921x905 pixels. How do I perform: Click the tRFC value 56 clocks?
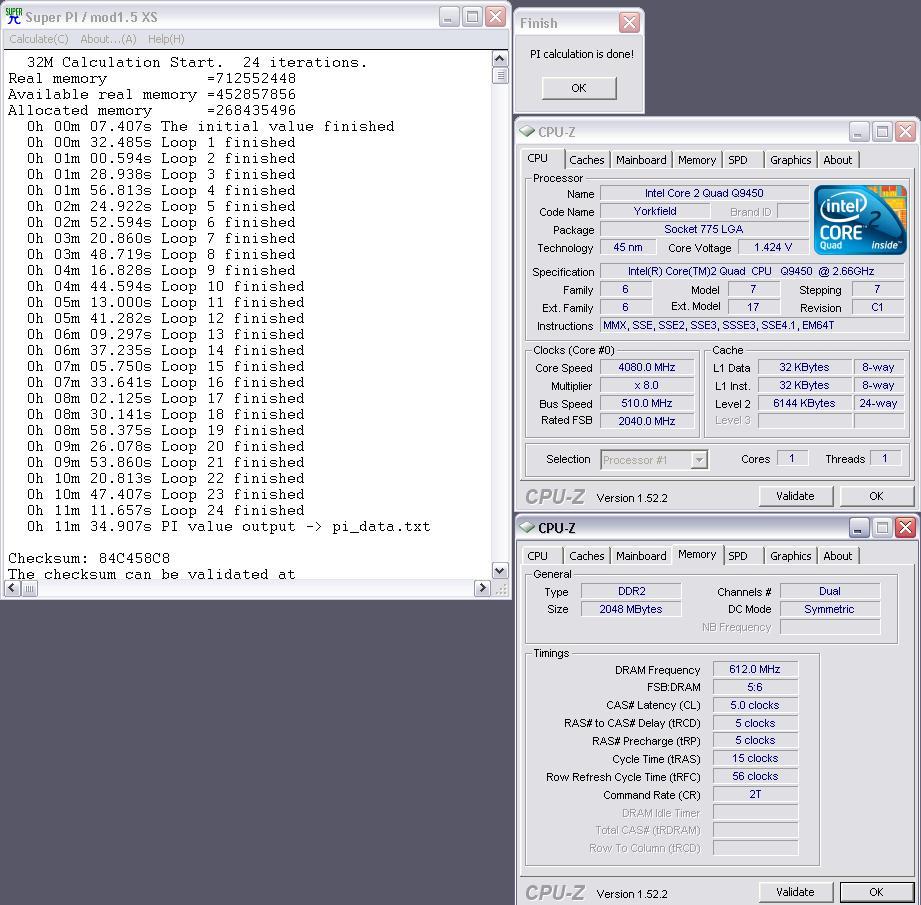tap(755, 776)
